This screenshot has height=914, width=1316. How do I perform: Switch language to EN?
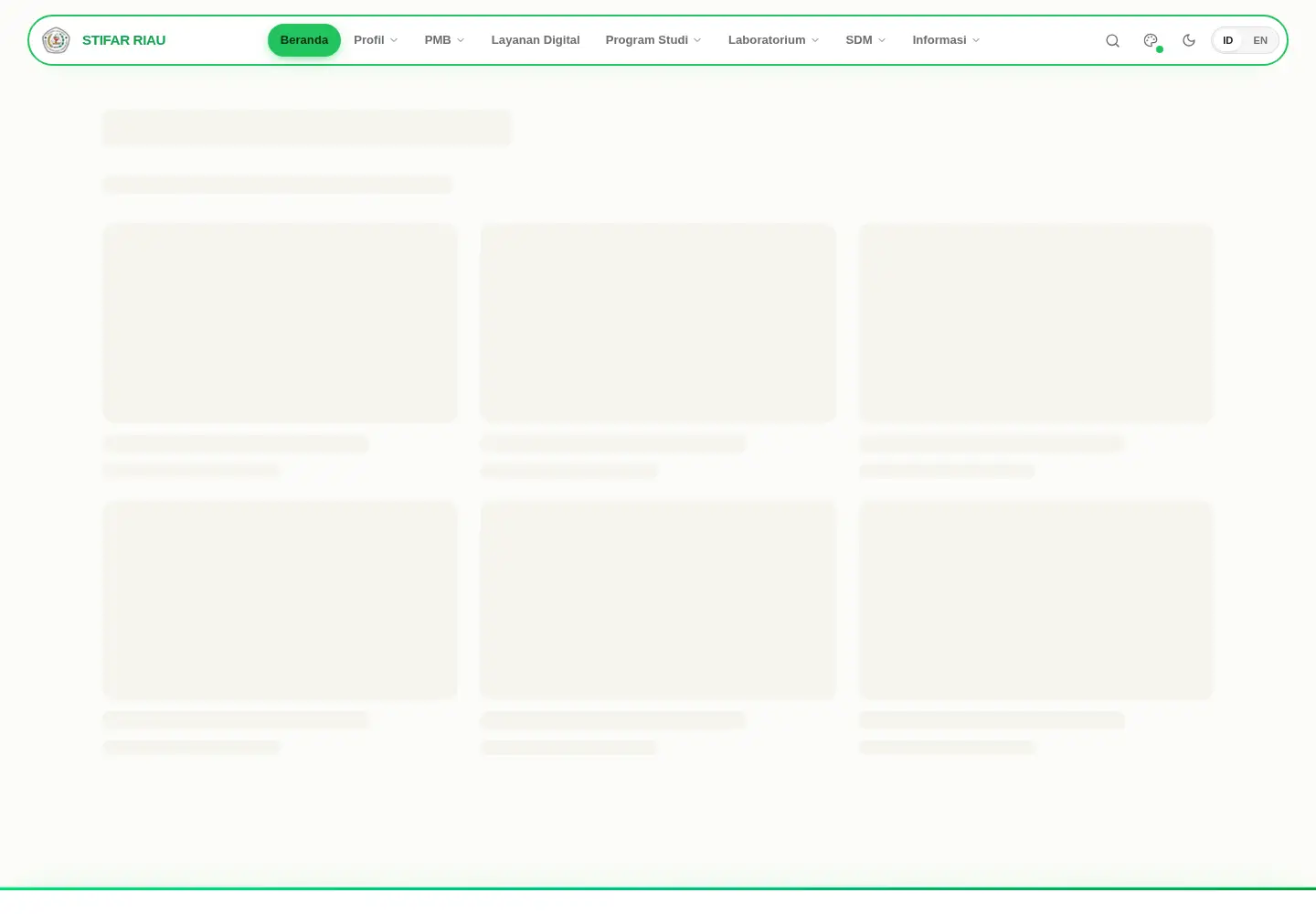pyautogui.click(x=1260, y=40)
